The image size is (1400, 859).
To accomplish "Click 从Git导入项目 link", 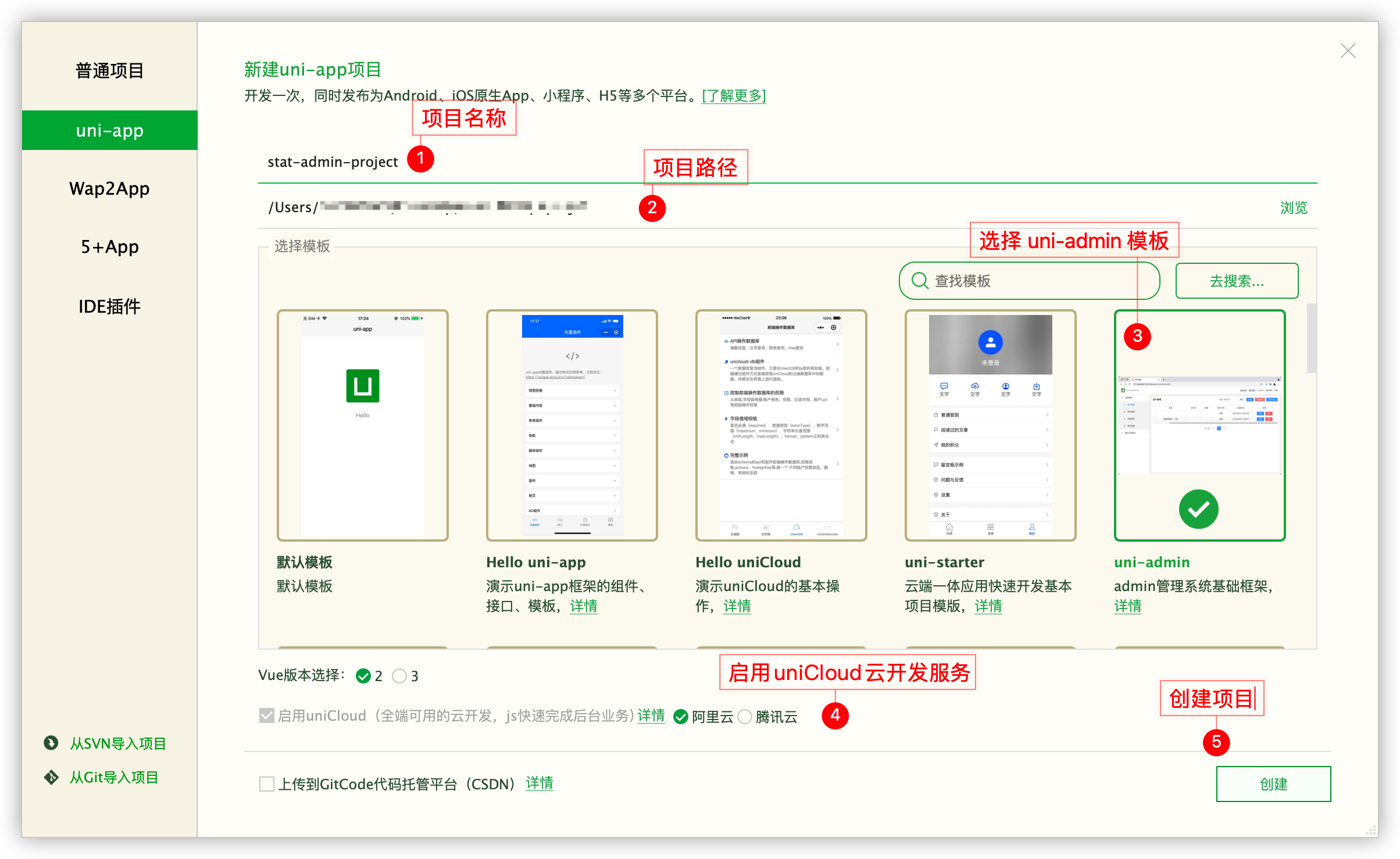I will (114, 777).
